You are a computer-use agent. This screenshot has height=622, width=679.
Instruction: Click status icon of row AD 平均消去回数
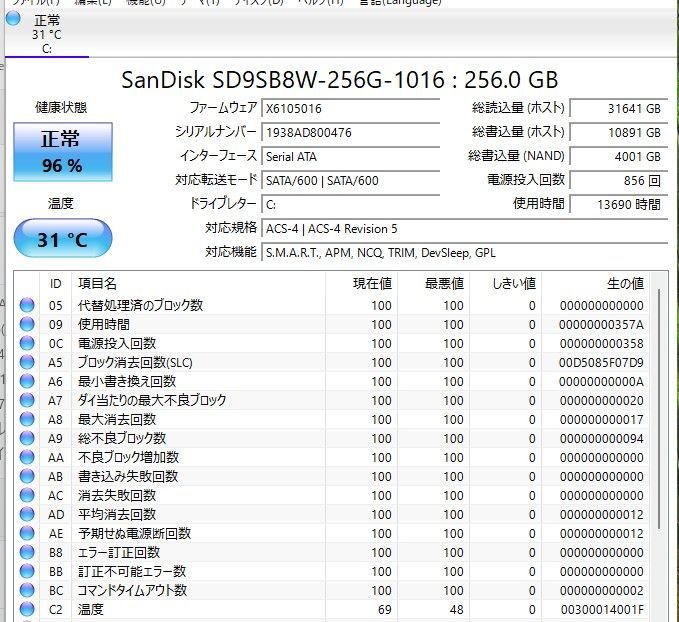pos(27,515)
